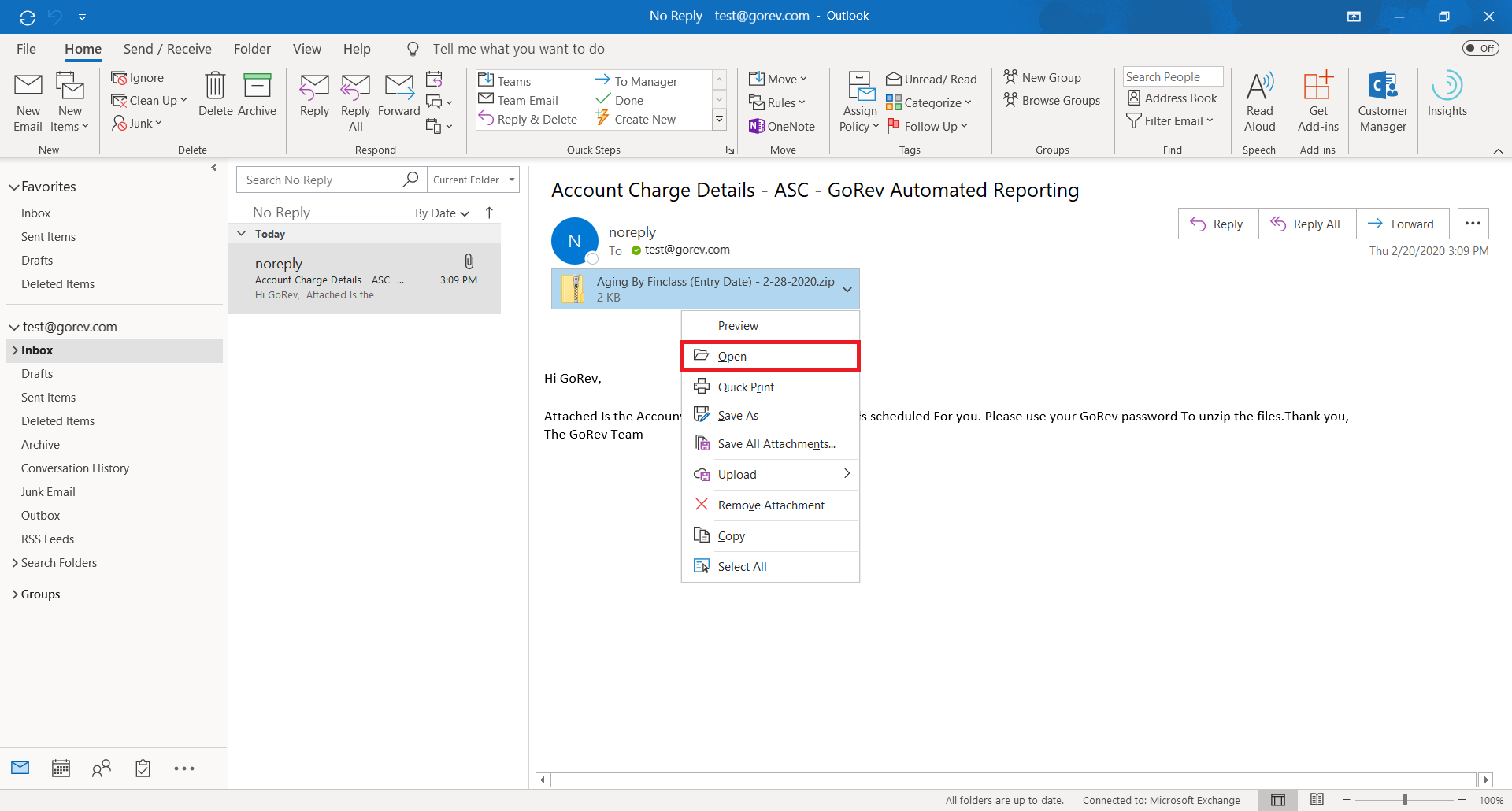The image size is (1512, 811).
Task: Open the File tab
Action: coord(26,49)
